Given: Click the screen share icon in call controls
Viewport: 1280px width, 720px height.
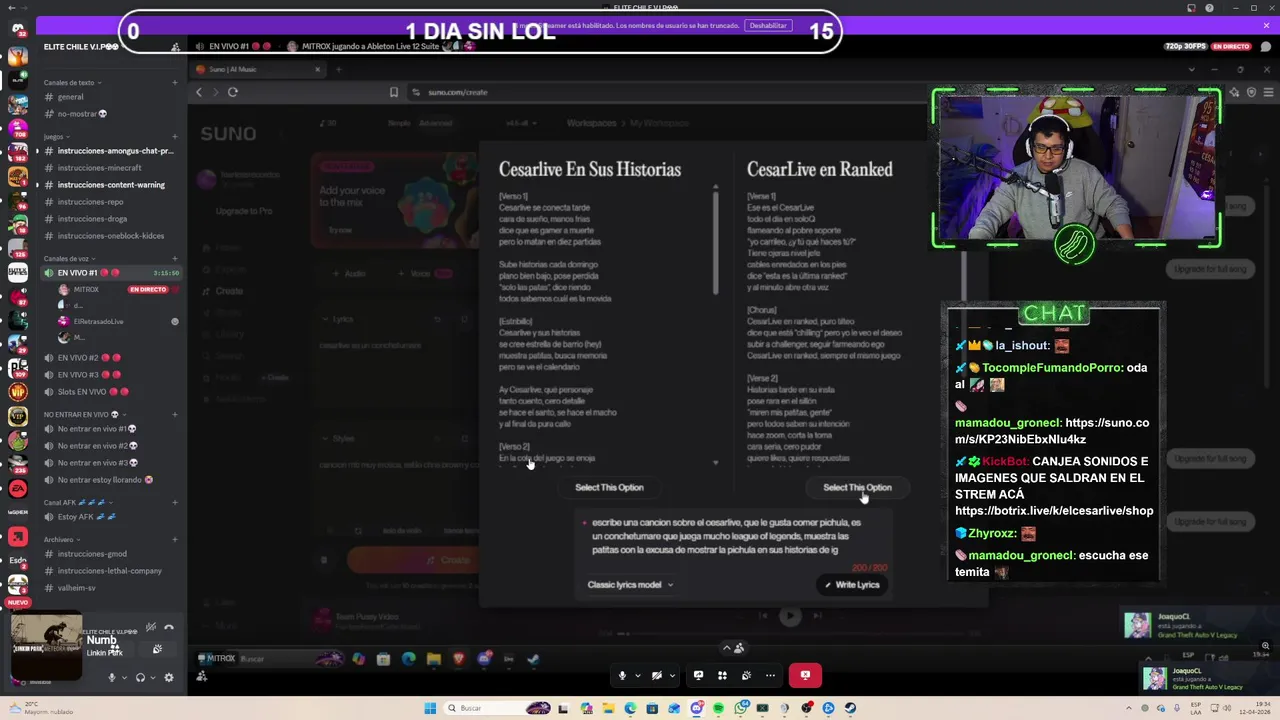Looking at the screenshot, I should click(x=698, y=676).
